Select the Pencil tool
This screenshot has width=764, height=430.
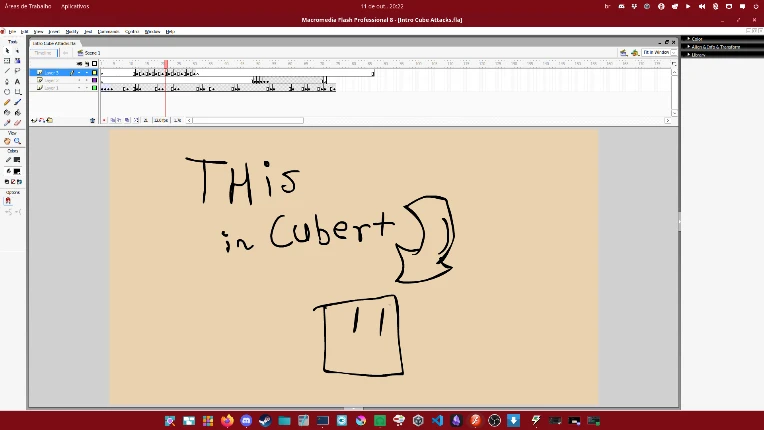[x=7, y=102]
